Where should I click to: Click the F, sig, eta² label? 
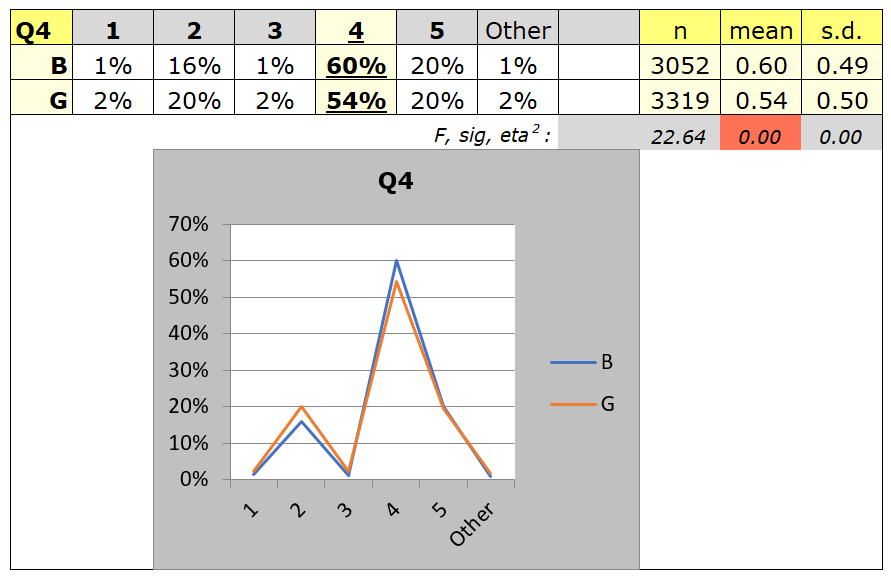tap(492, 135)
